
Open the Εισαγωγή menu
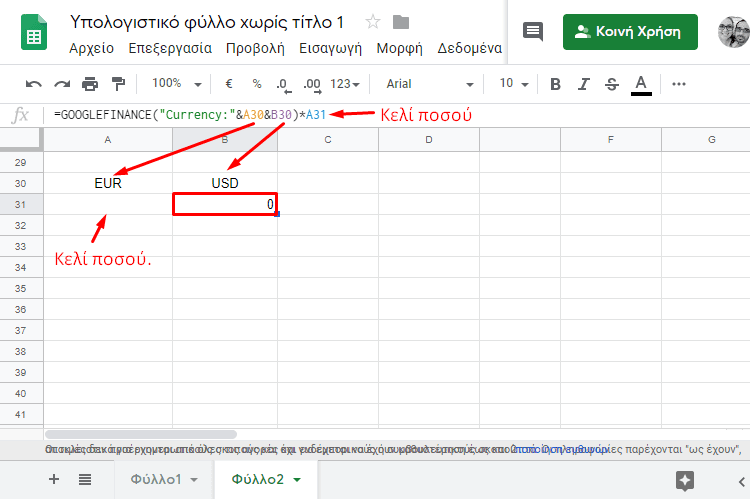tap(331, 48)
